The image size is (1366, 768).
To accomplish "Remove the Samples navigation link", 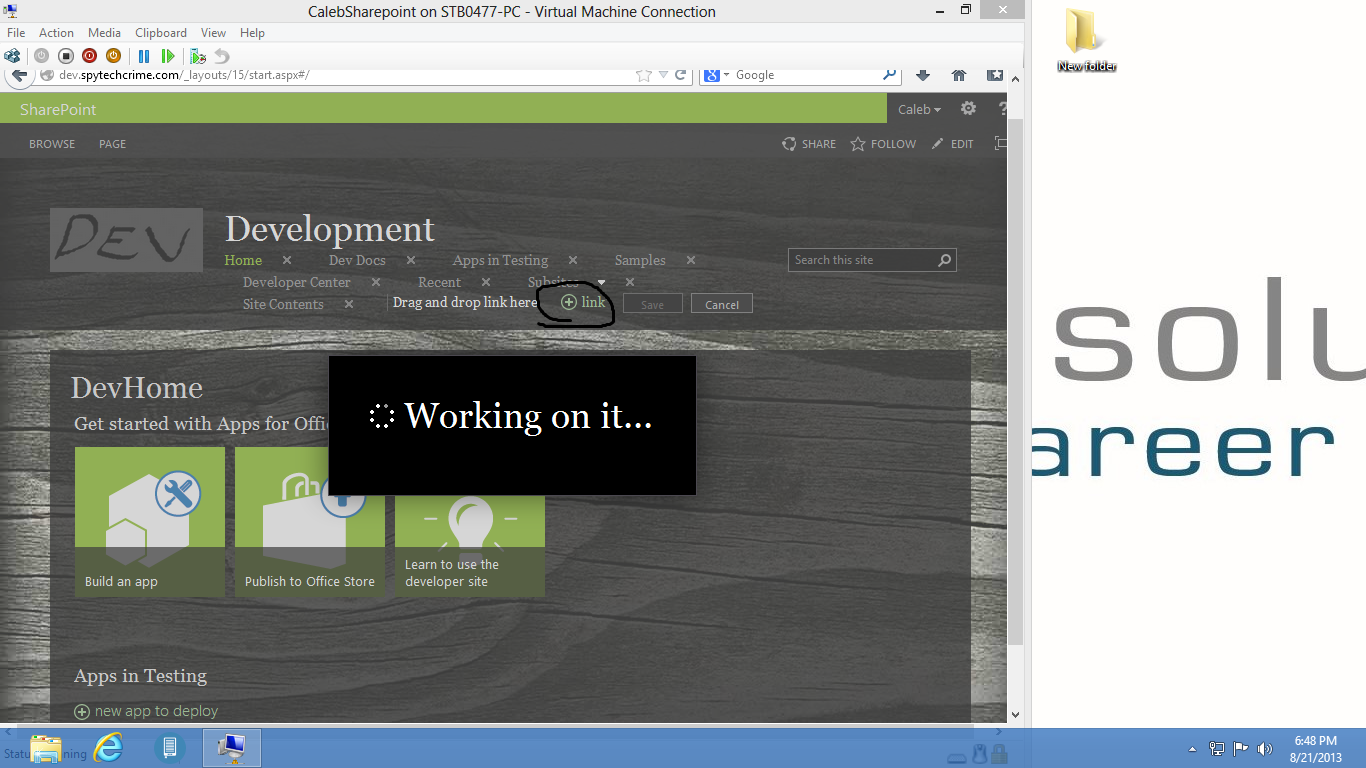I will [x=691, y=260].
